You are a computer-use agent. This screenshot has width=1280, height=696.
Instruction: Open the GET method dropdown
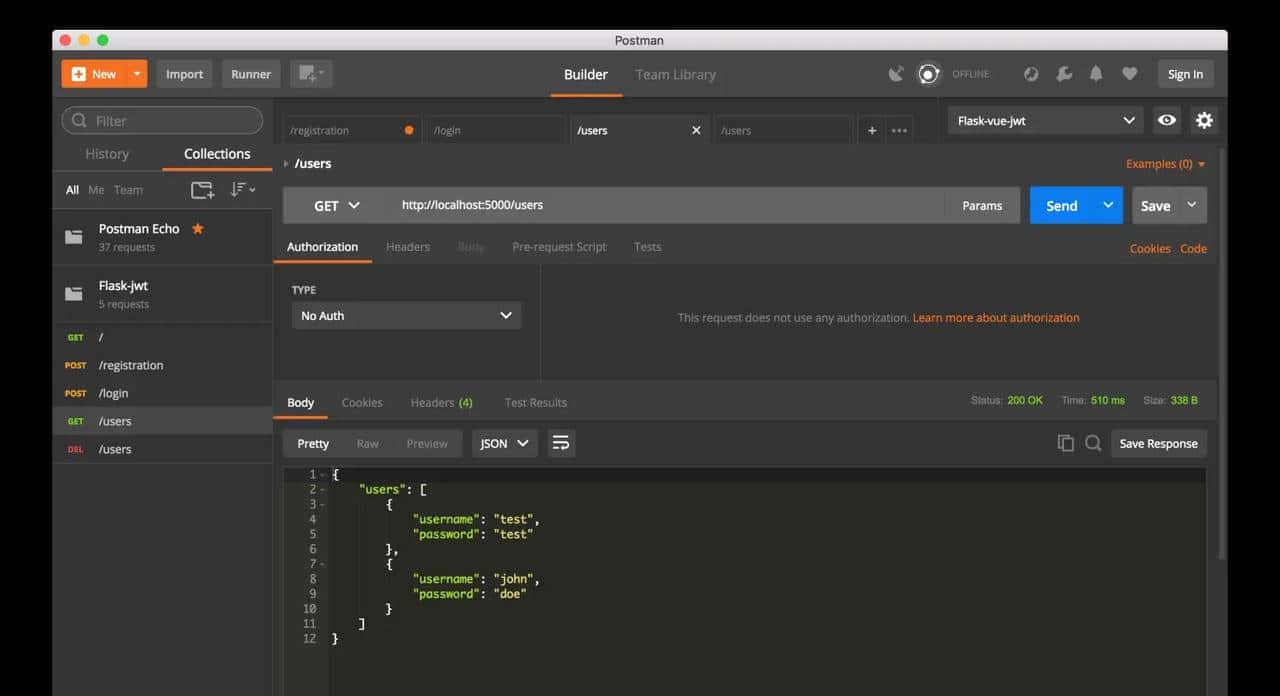tap(336, 205)
